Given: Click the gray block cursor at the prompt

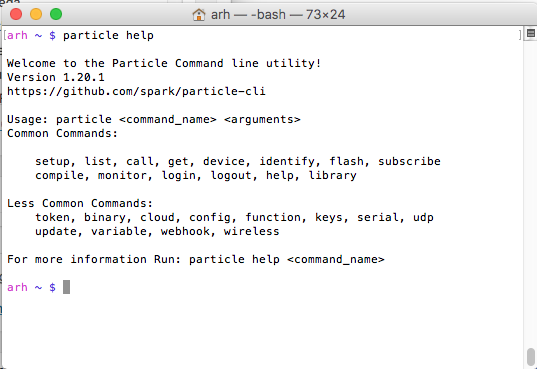Looking at the screenshot, I should (66, 287).
